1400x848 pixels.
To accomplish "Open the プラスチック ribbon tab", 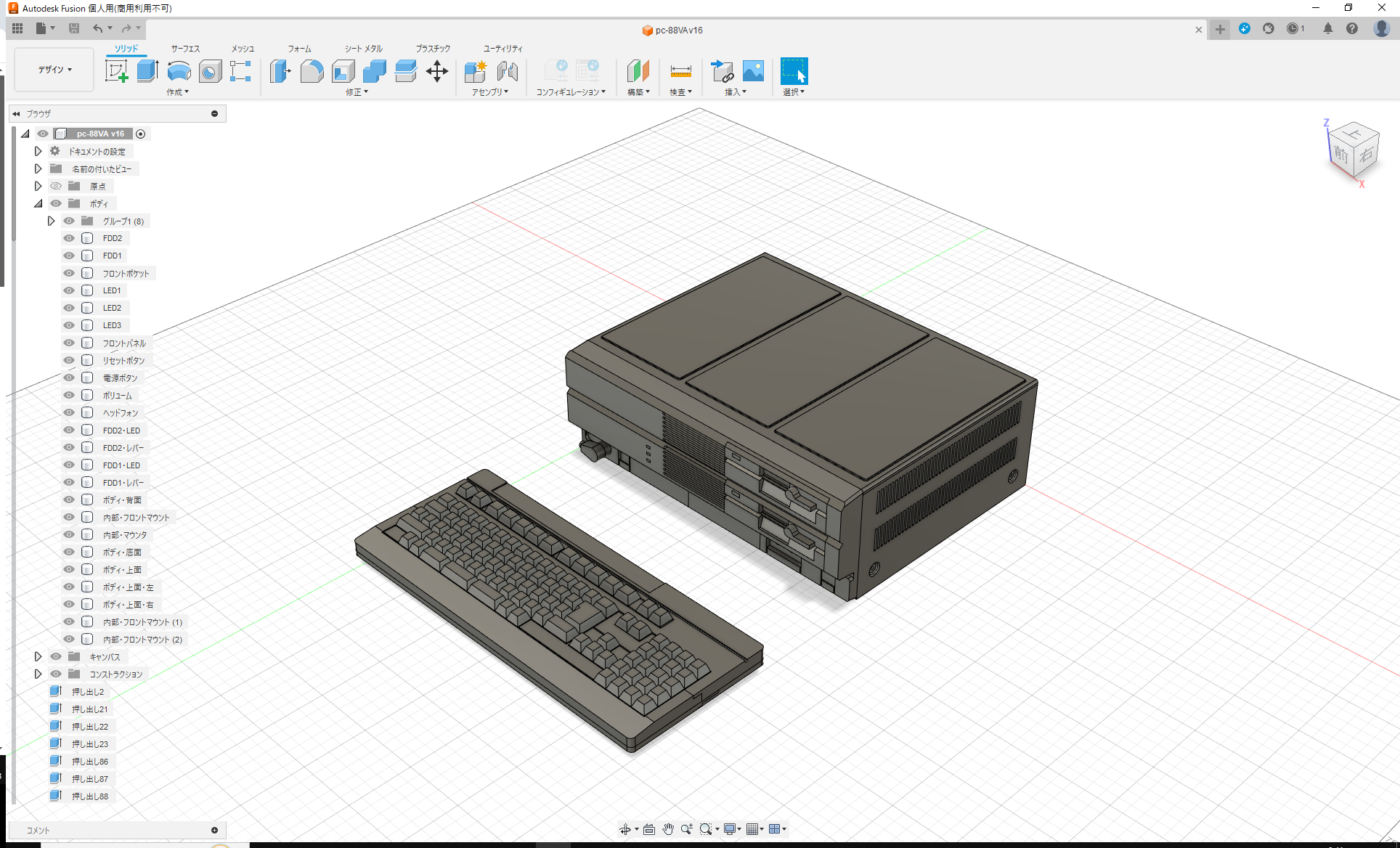I will click(x=434, y=49).
